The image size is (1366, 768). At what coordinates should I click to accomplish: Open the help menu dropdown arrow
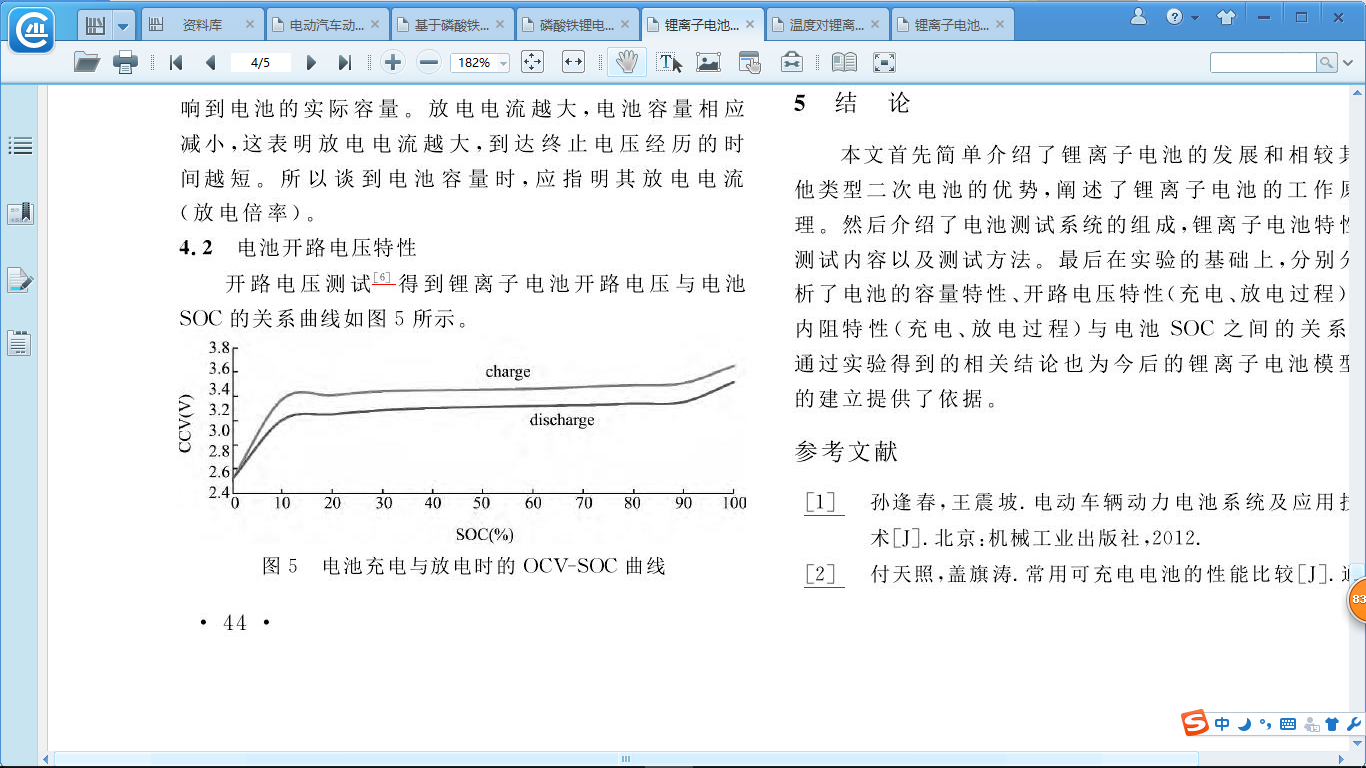pyautogui.click(x=1195, y=18)
